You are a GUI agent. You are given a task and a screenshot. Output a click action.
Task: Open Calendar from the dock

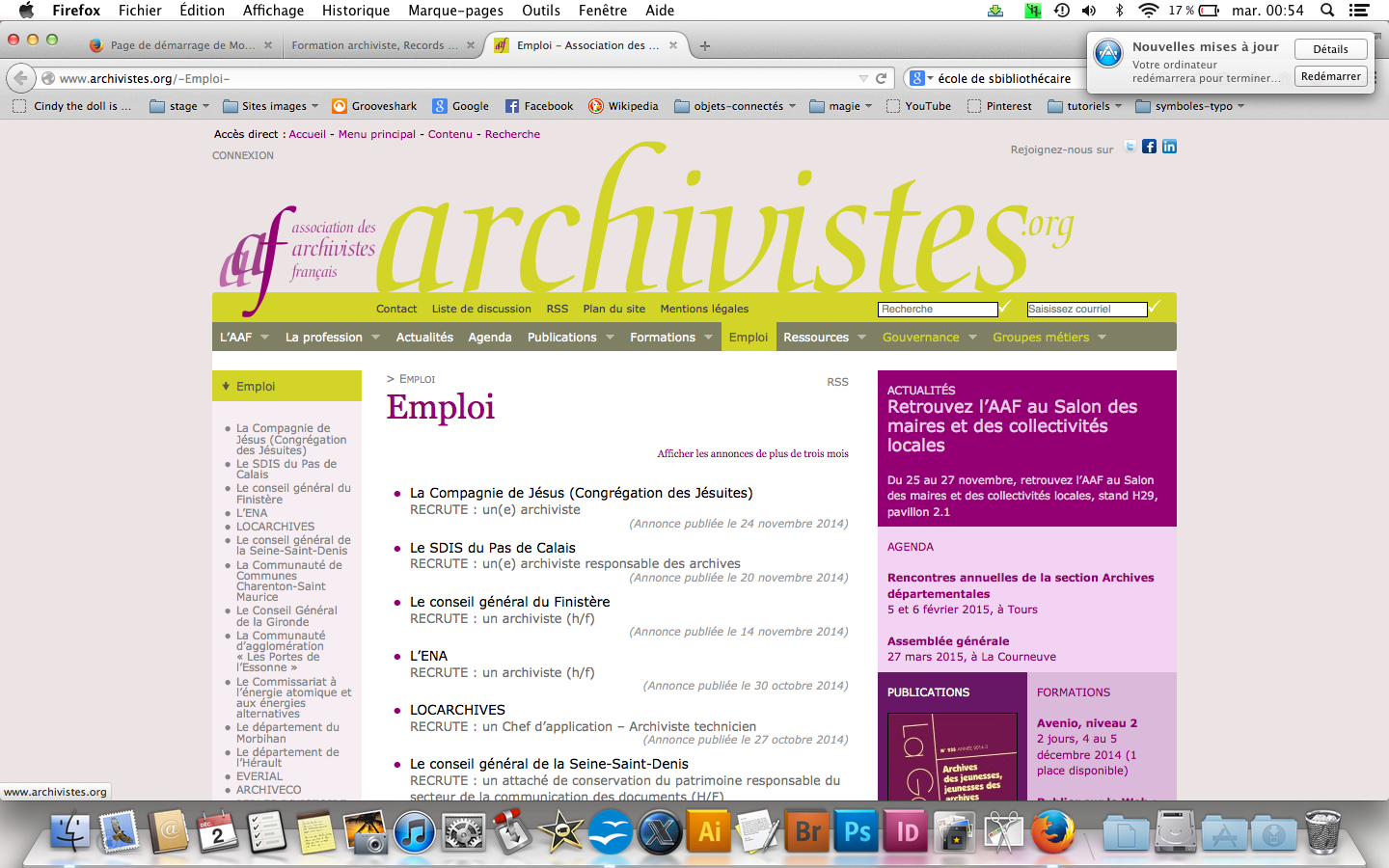[217, 831]
